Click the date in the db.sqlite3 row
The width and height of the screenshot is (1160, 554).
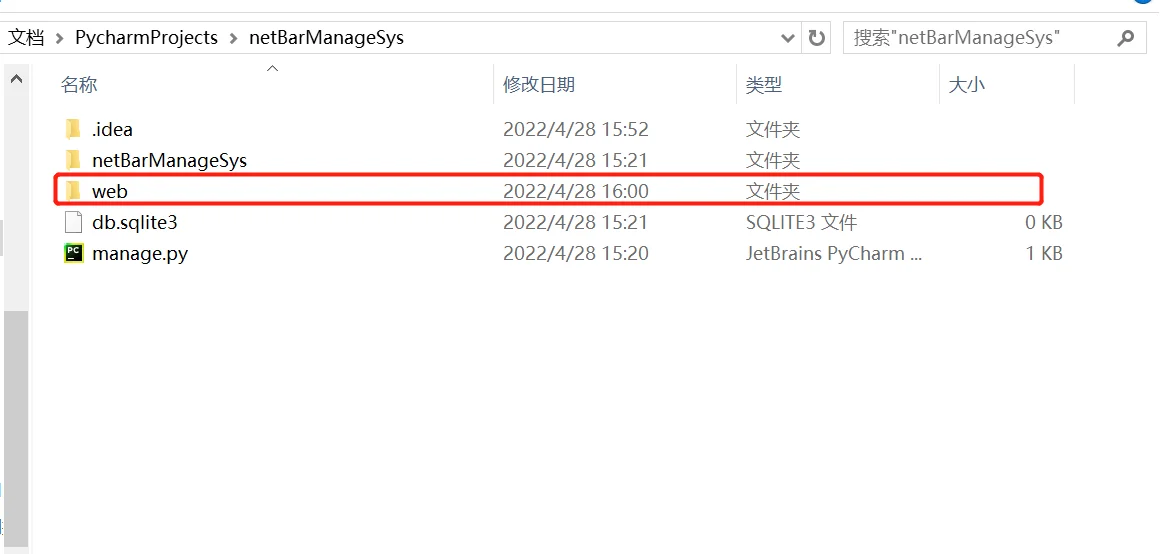click(x=576, y=222)
